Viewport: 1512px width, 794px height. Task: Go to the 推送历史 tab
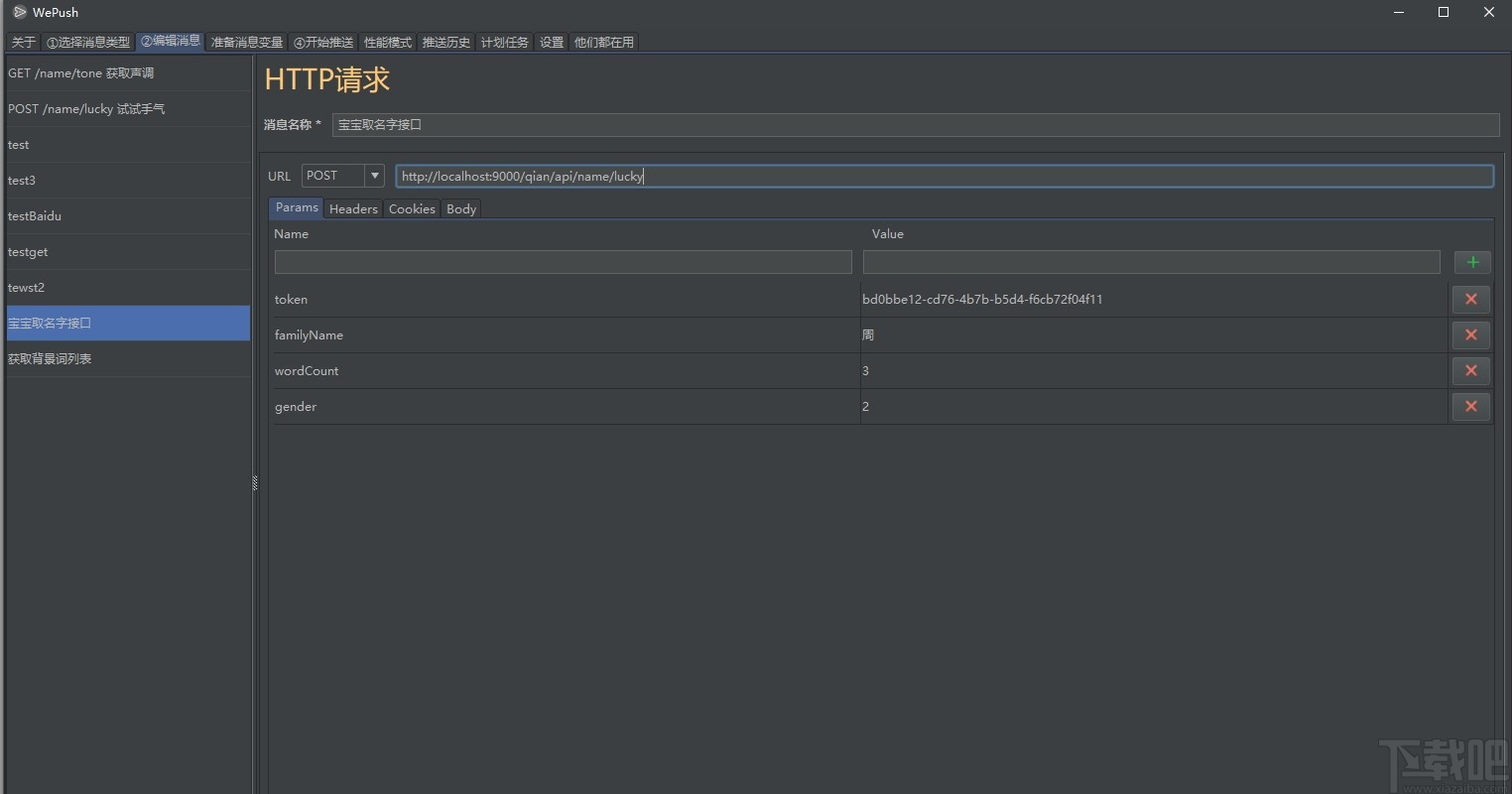(x=446, y=42)
